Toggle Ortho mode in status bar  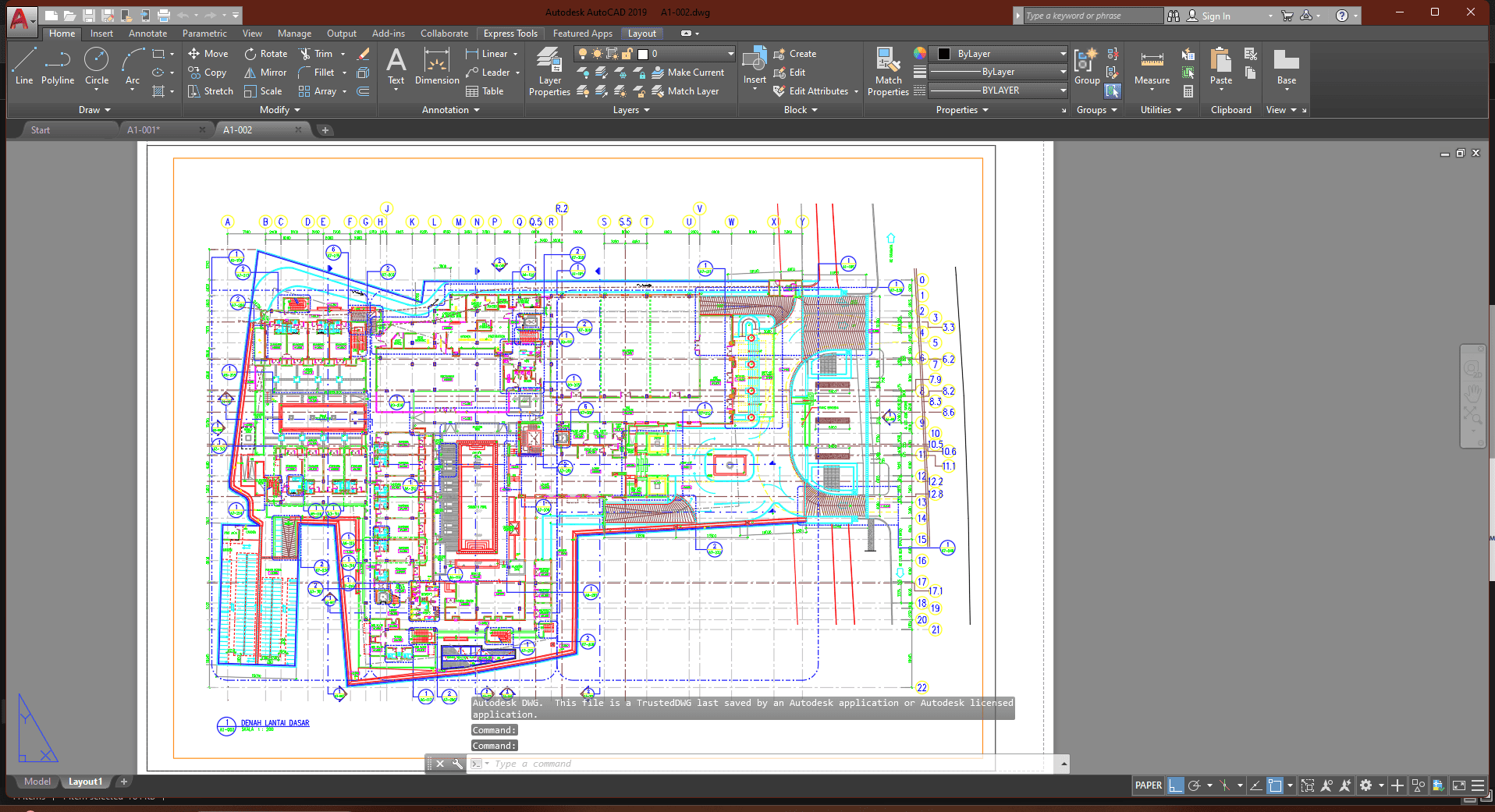tap(1175, 785)
